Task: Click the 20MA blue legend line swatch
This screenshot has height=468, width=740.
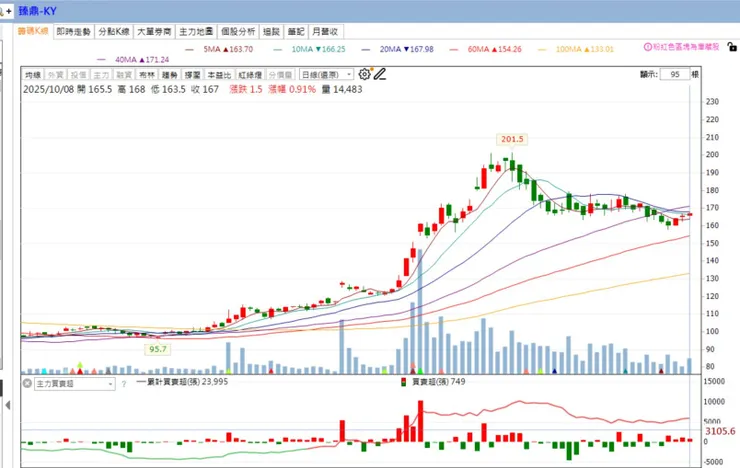Action: (366, 49)
